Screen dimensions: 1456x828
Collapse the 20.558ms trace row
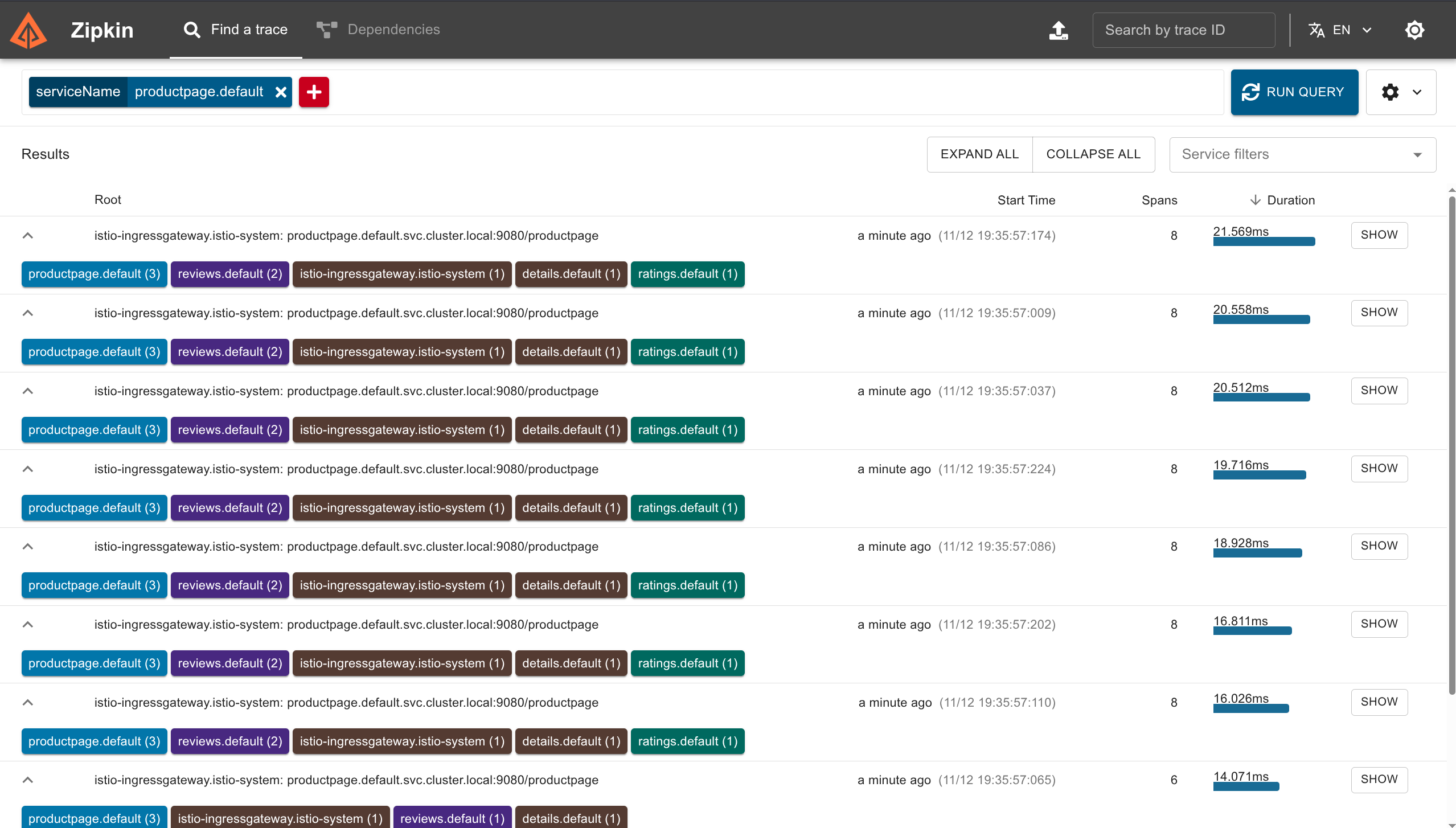pos(28,313)
